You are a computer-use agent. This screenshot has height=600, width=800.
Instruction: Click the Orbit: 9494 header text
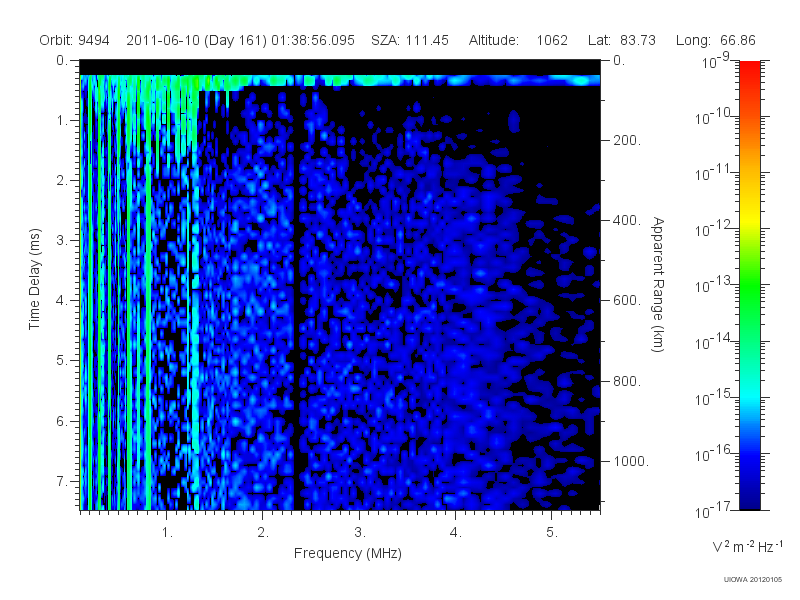[74, 40]
